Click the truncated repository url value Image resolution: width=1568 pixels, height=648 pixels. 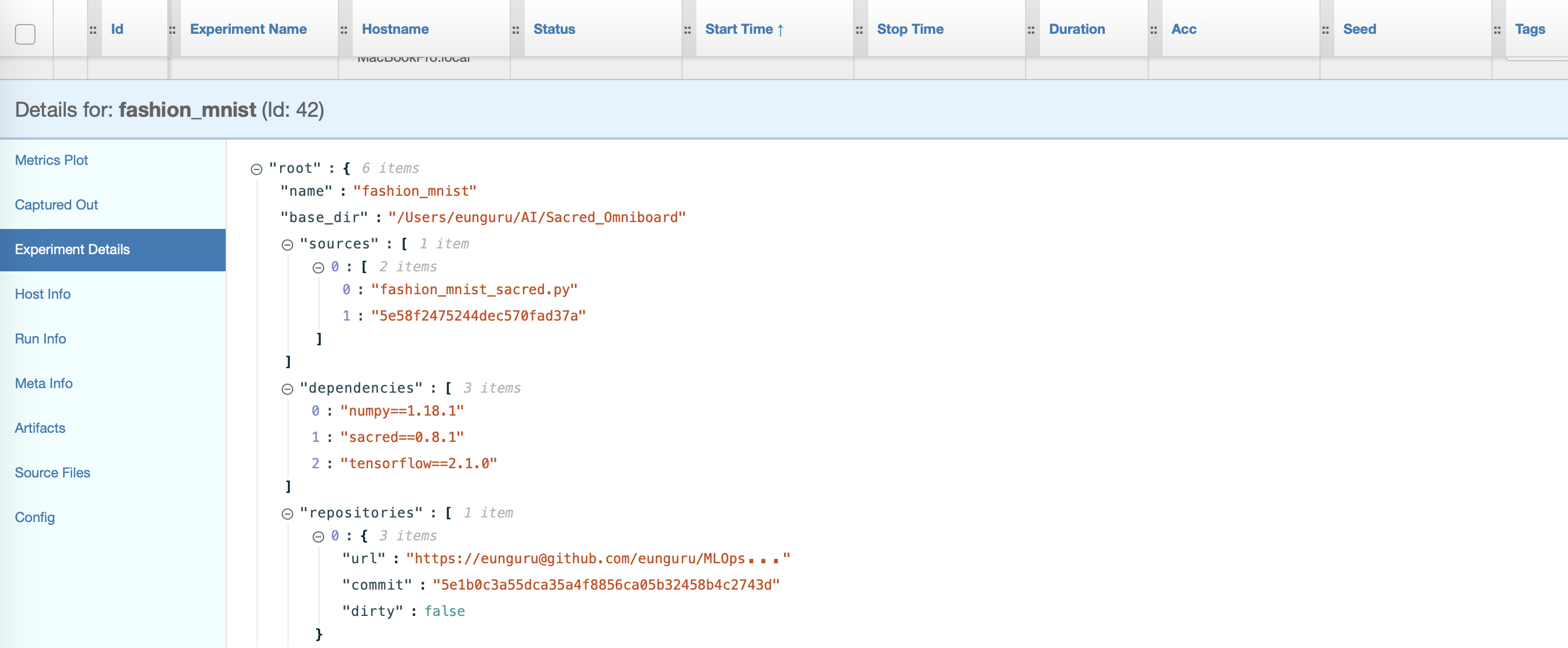[597, 559]
